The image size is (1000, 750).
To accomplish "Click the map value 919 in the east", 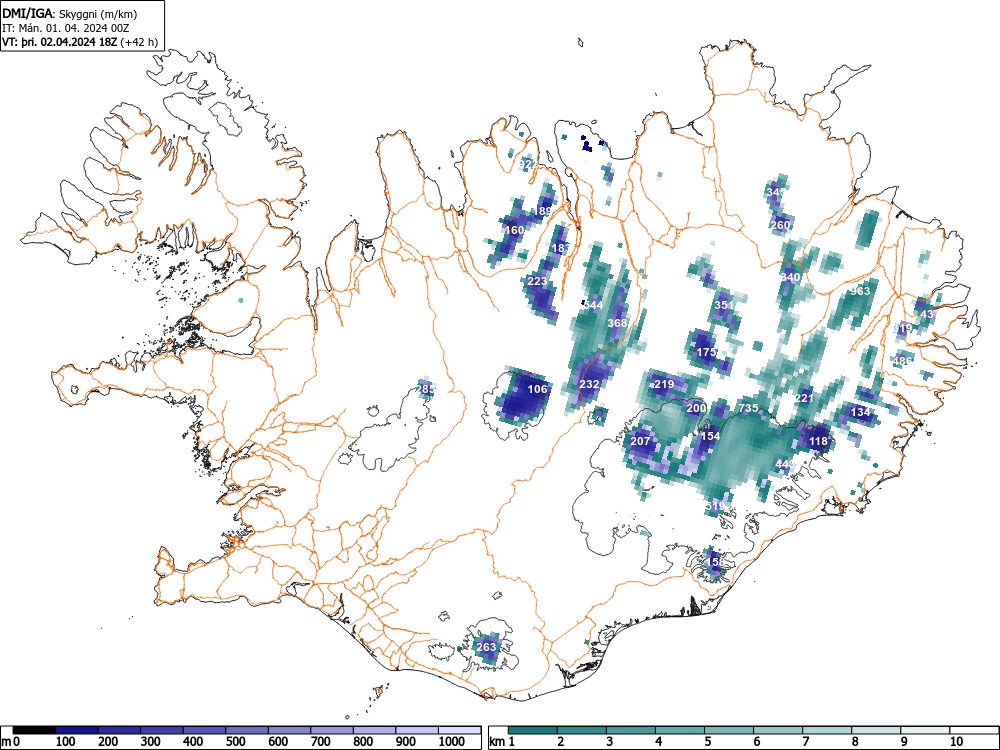I will pos(902,328).
